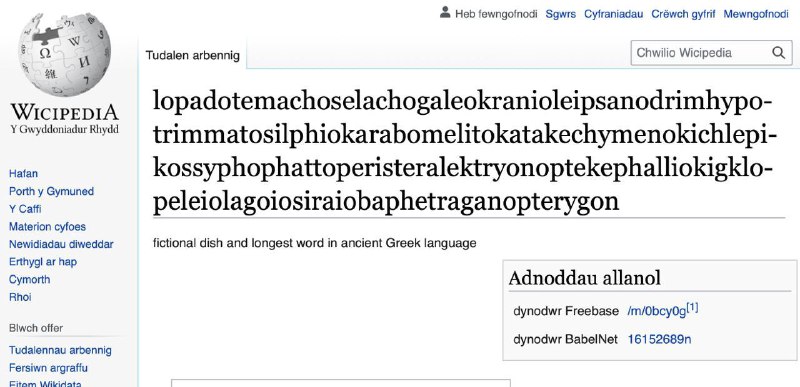Click the search magnifier icon
Image resolution: width=800 pixels, height=387 pixels.
[778, 53]
